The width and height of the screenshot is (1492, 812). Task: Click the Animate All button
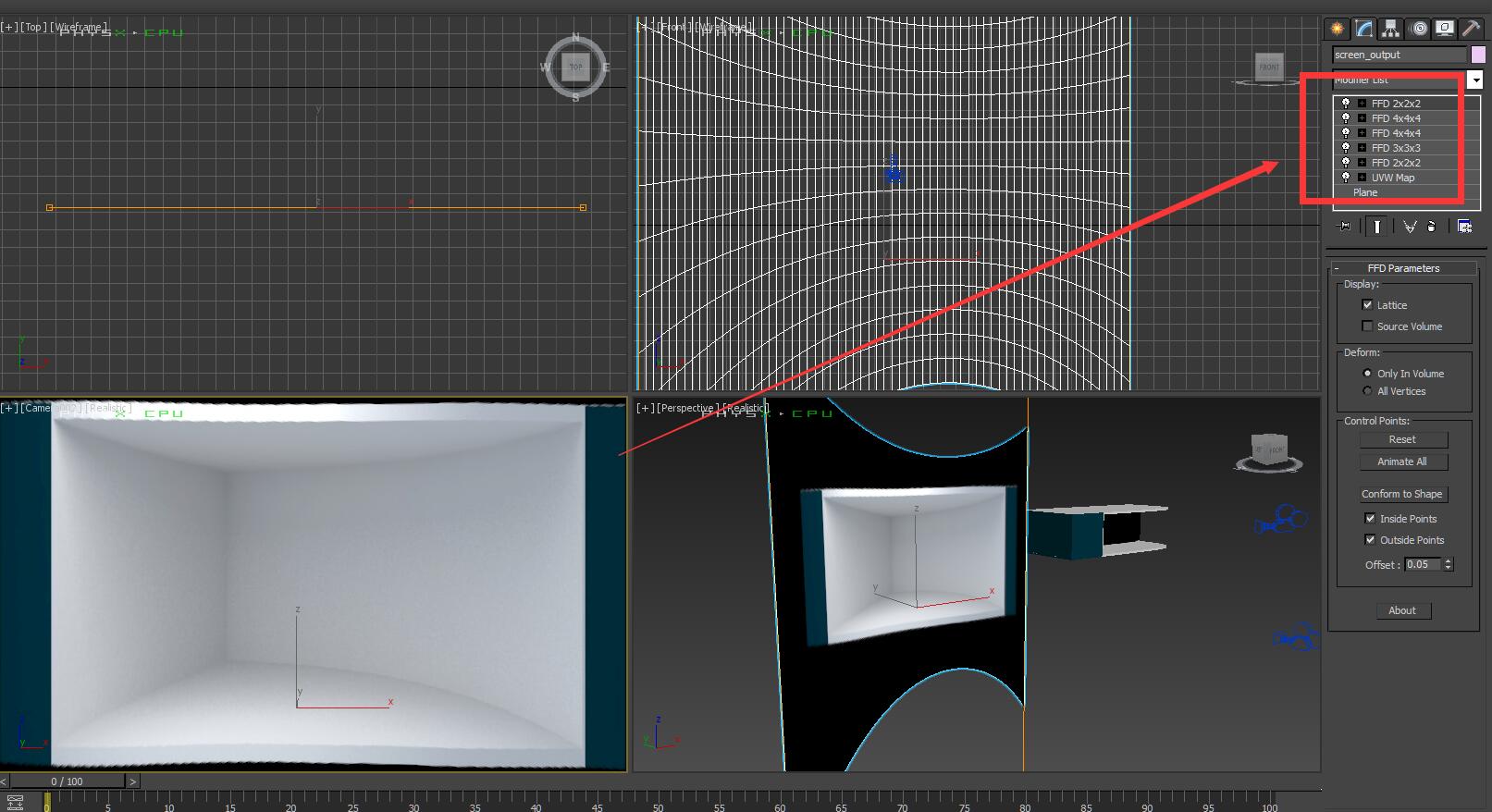pyautogui.click(x=1402, y=461)
